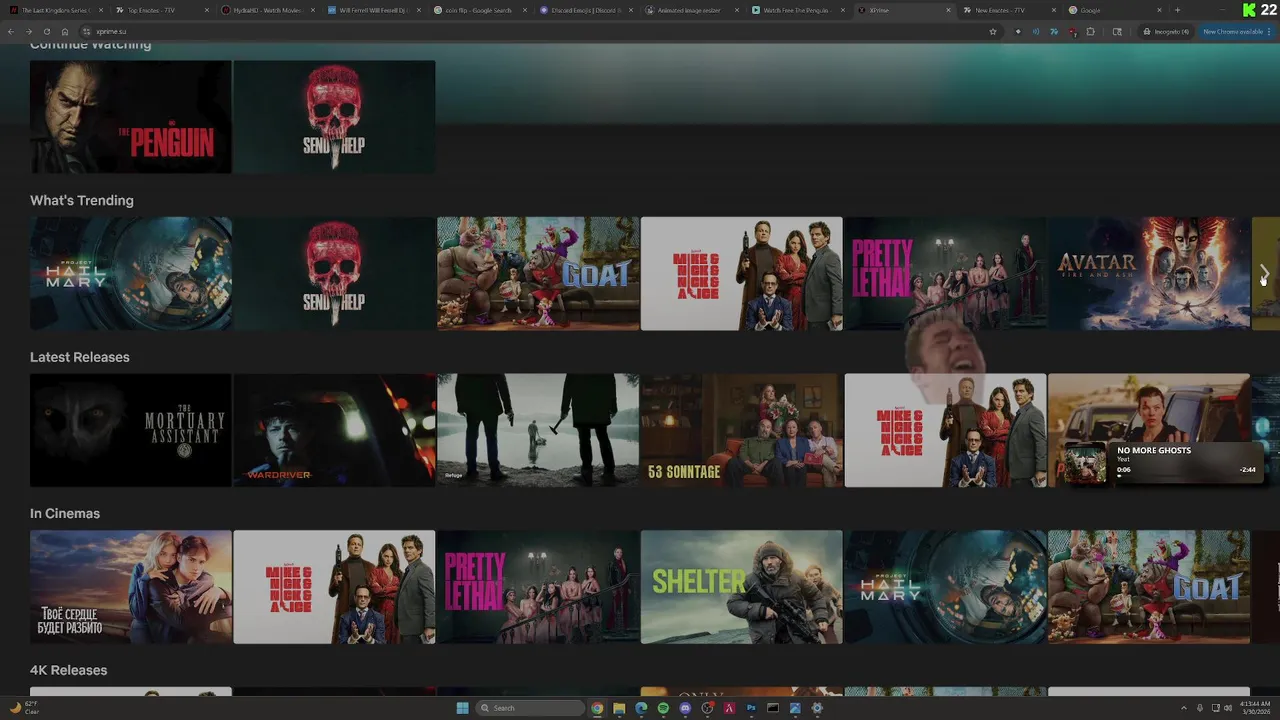
Task: Open GOAT in In Cinemas
Action: coord(1149,587)
